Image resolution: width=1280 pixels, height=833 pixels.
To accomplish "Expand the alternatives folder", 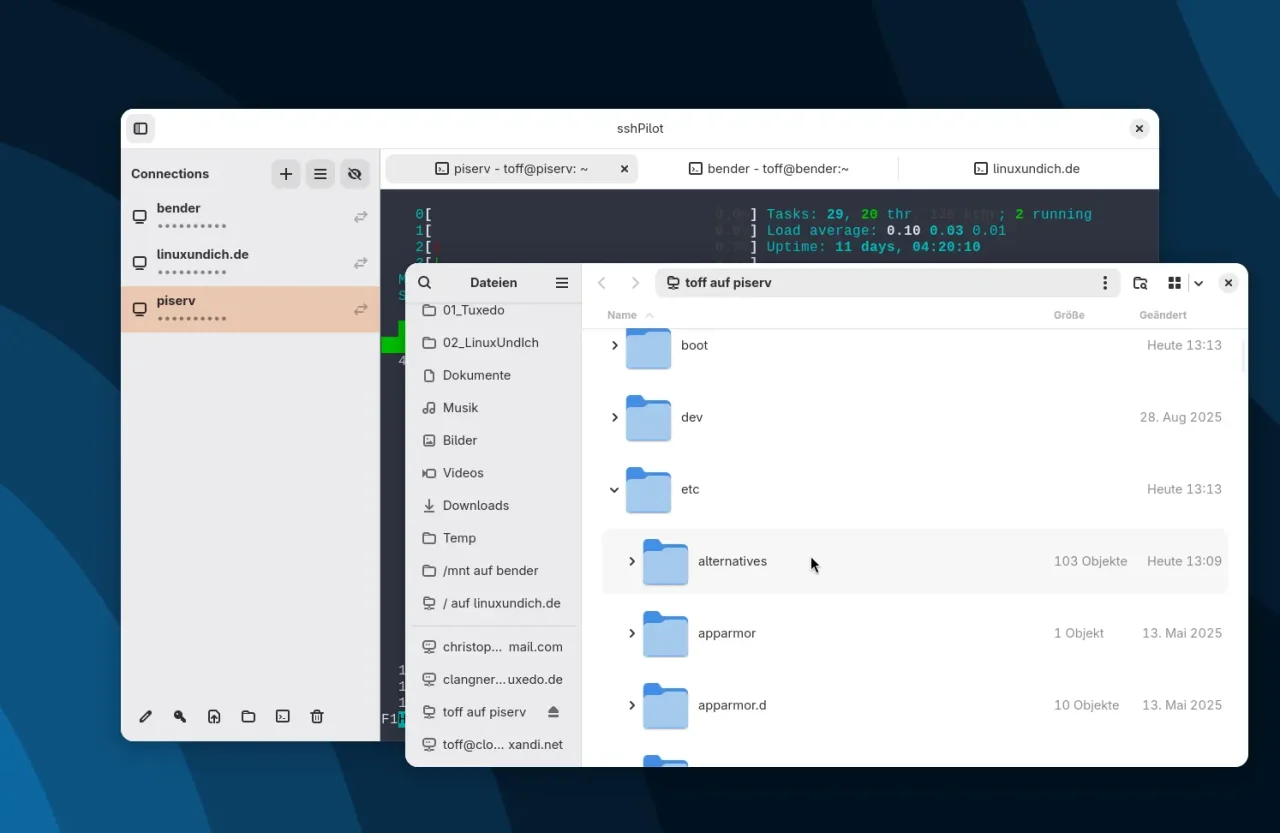I will click(631, 561).
